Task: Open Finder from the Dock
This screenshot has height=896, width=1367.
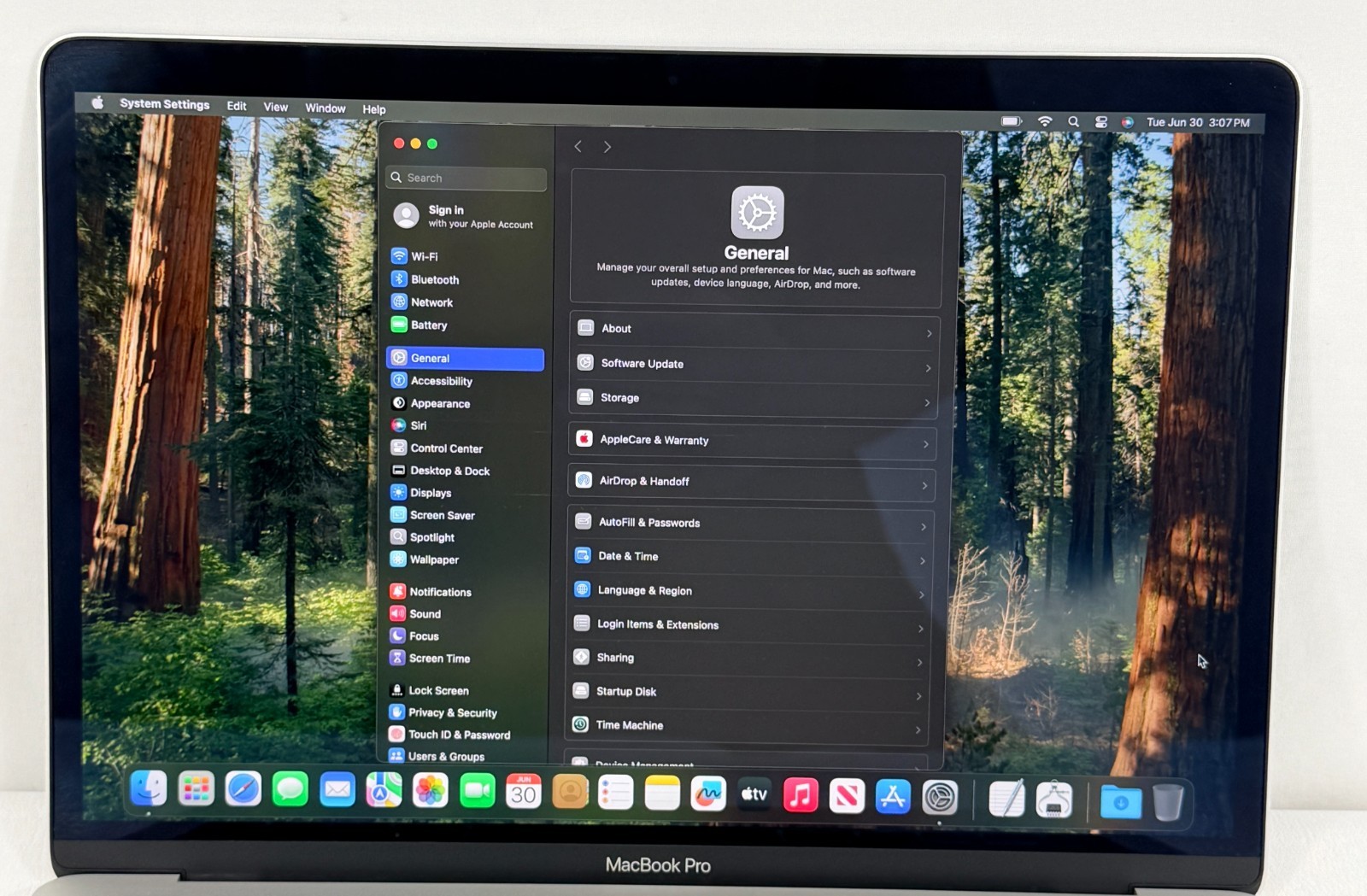Action: tap(149, 788)
